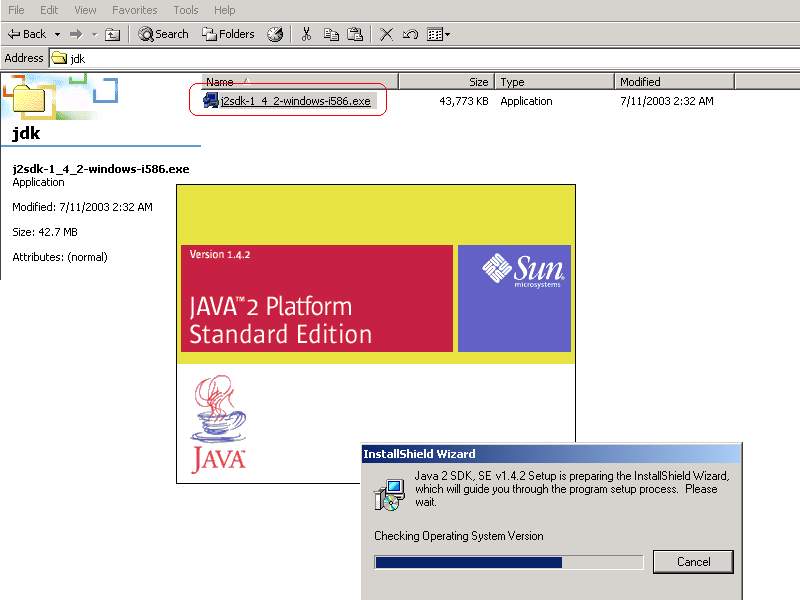Click the Delete X icon

click(x=386, y=34)
